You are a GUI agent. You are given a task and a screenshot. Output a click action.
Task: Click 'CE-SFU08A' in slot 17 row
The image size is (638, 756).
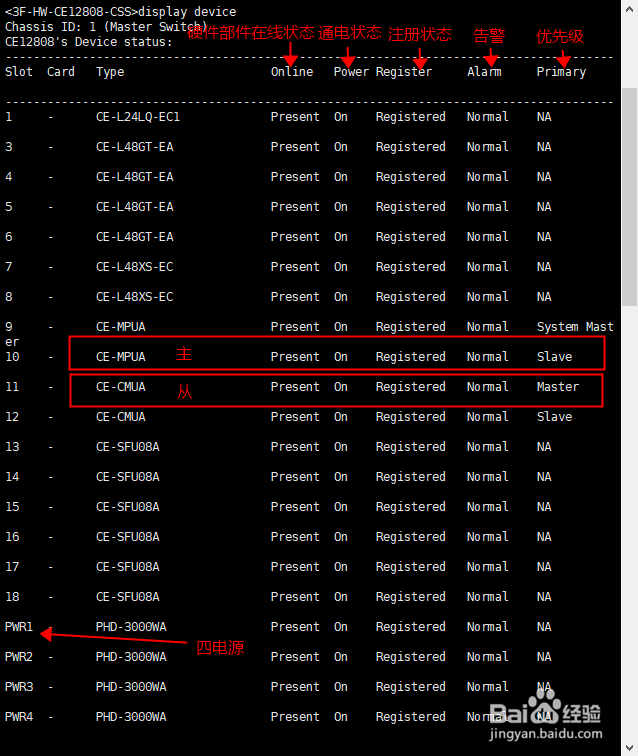click(128, 567)
